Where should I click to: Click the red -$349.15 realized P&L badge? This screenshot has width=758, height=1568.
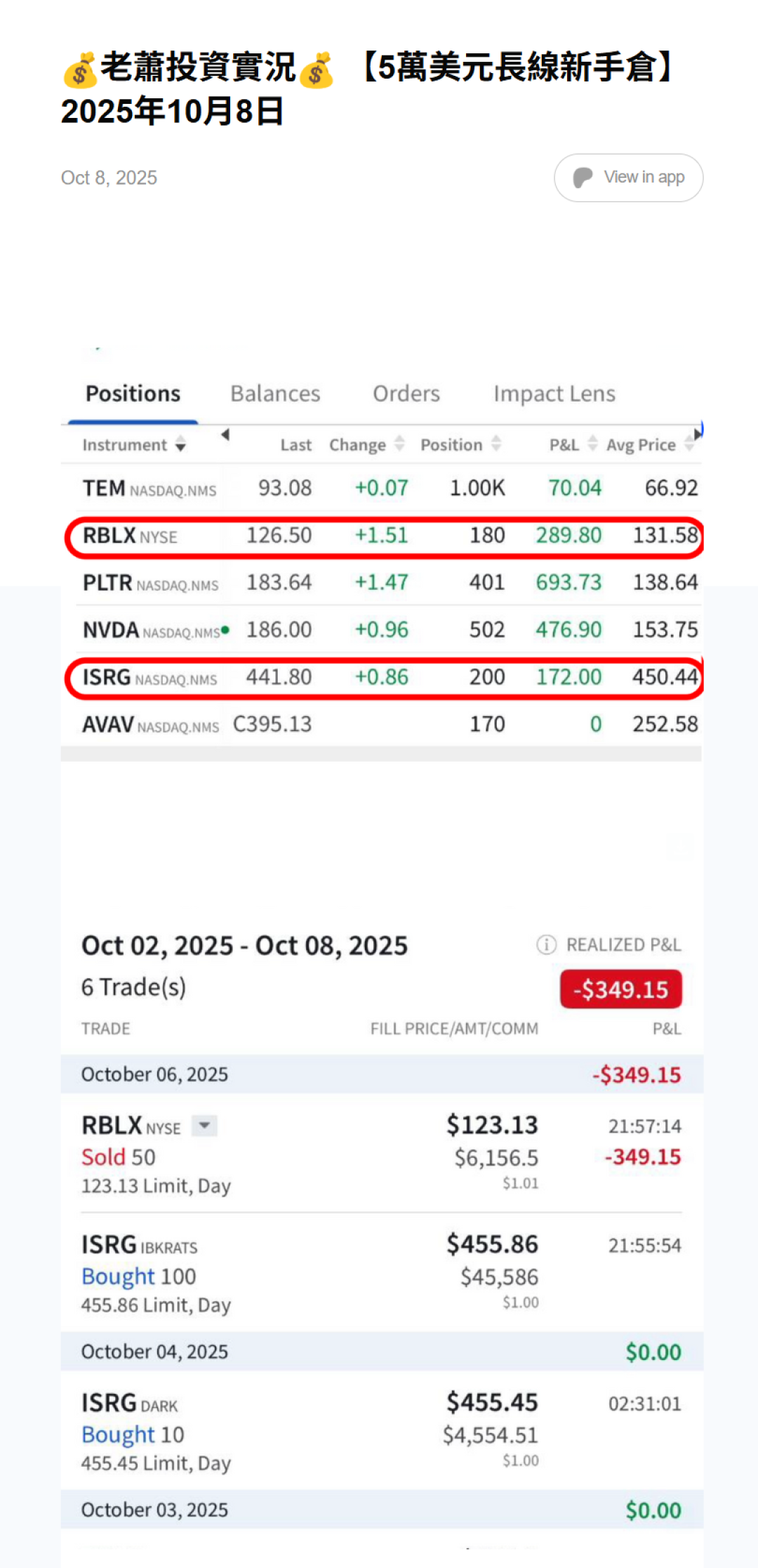[620, 989]
